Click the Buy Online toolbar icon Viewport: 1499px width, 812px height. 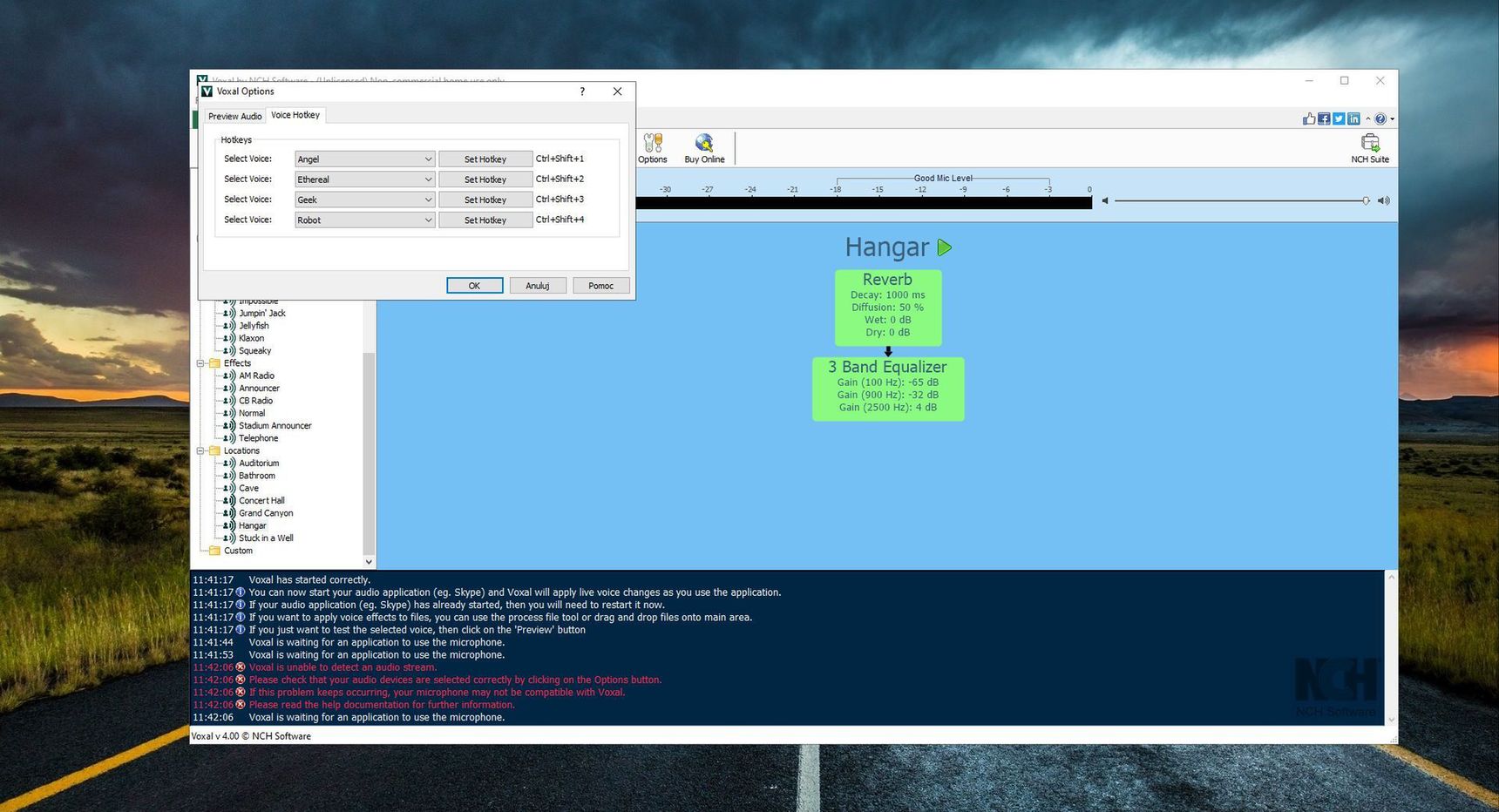[x=704, y=148]
